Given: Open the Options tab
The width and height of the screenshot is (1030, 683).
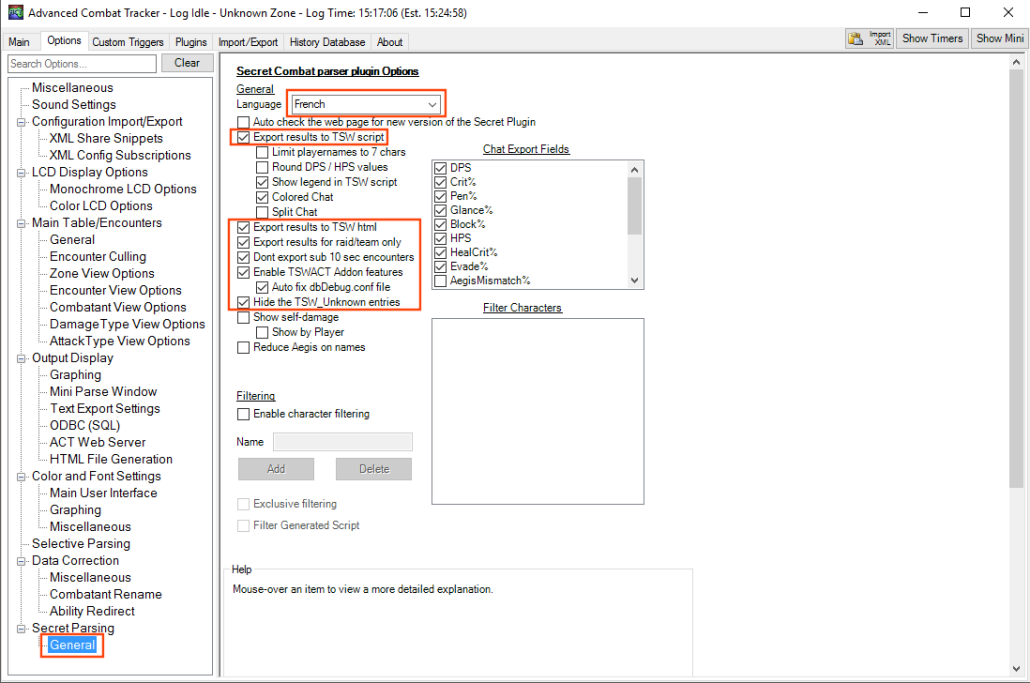Looking at the screenshot, I should (x=64, y=41).
